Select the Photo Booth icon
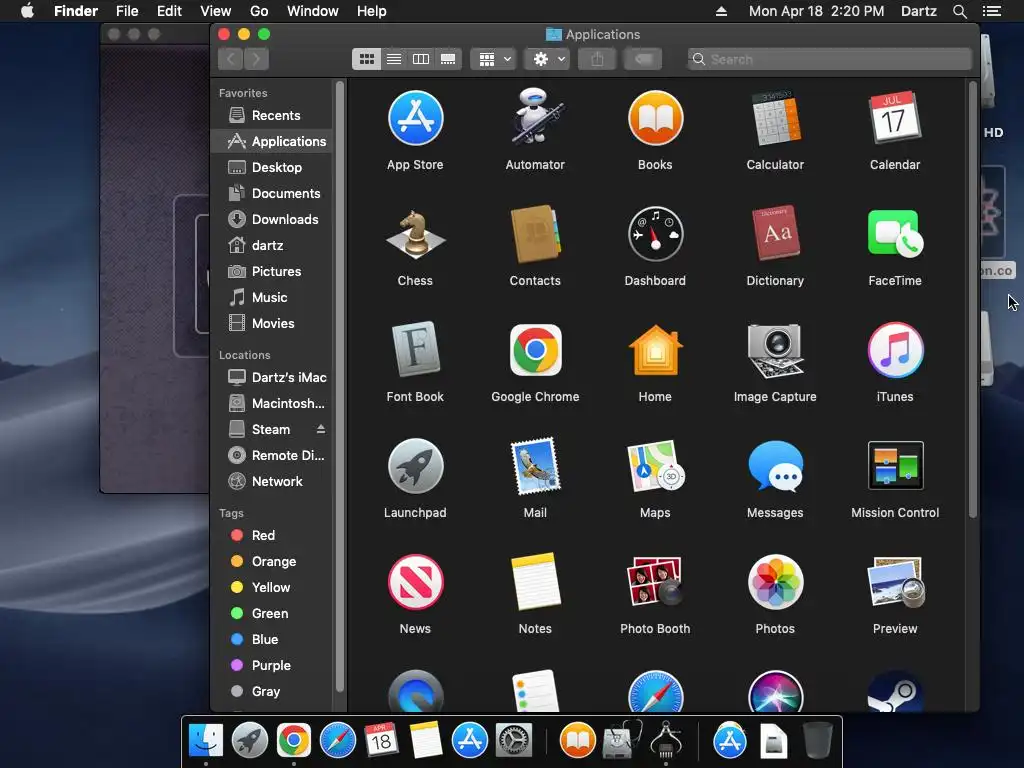The image size is (1024, 768). tap(655, 581)
